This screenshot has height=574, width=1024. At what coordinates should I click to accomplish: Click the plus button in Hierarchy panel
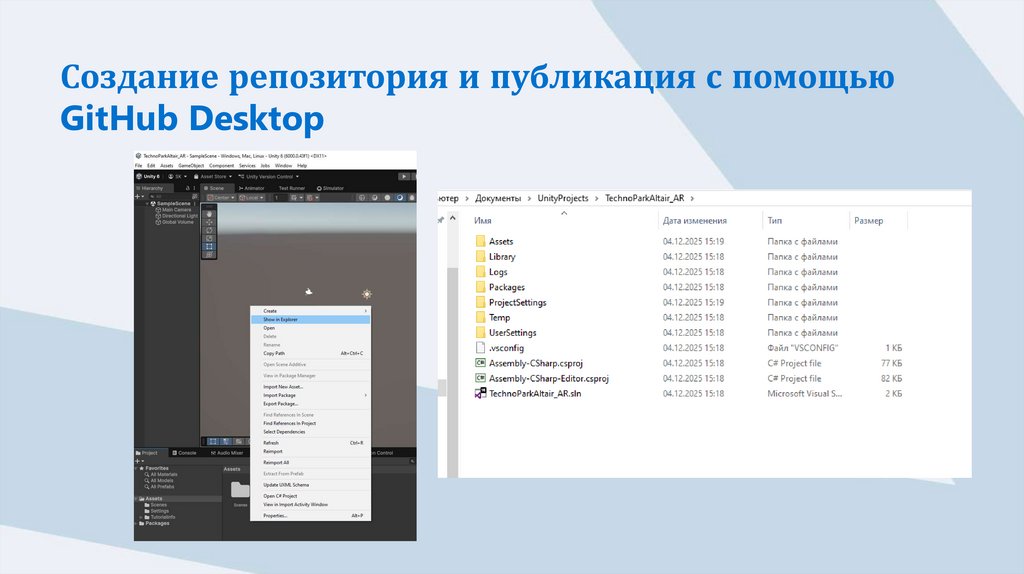[138, 197]
